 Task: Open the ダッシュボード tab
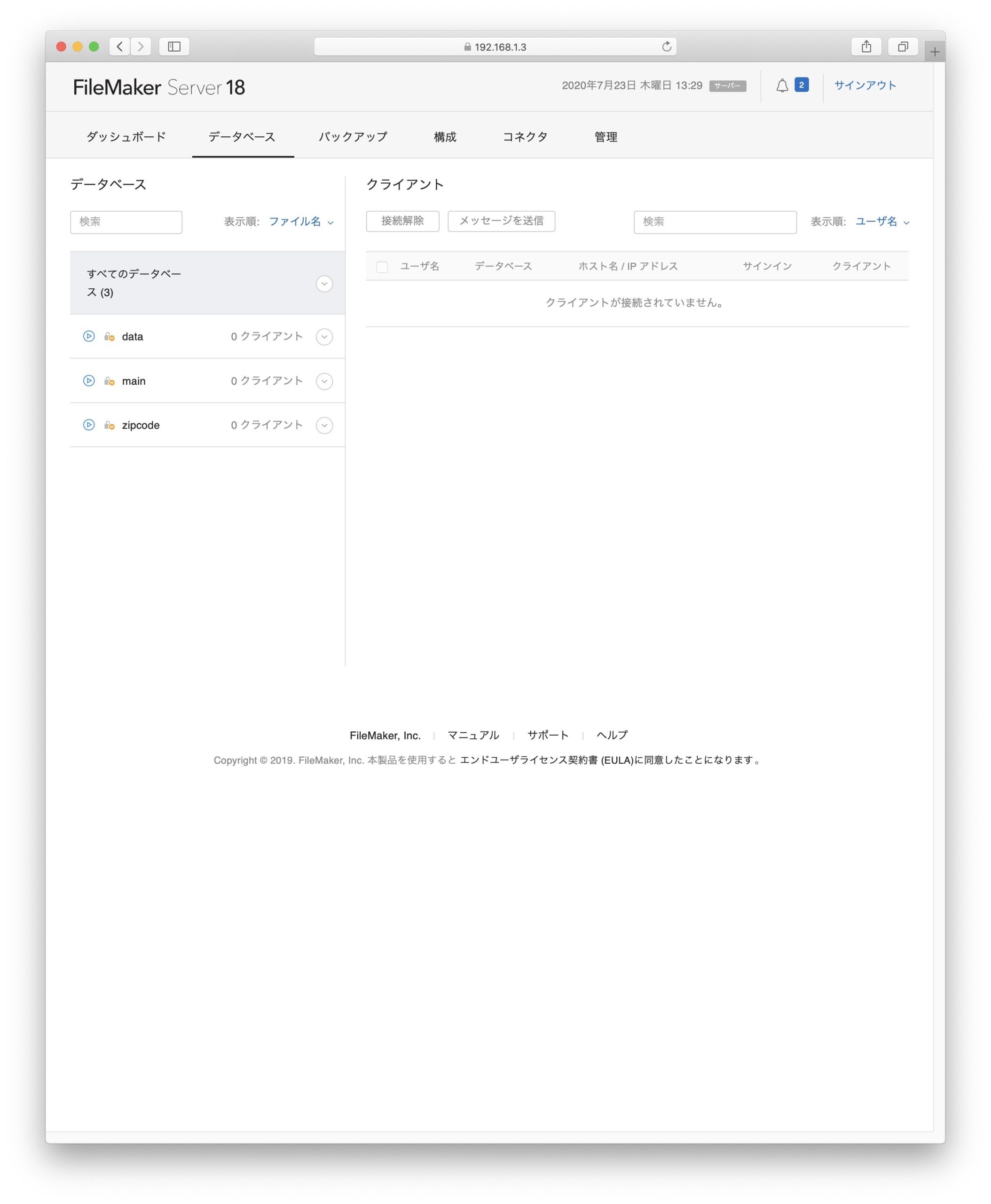(x=126, y=137)
